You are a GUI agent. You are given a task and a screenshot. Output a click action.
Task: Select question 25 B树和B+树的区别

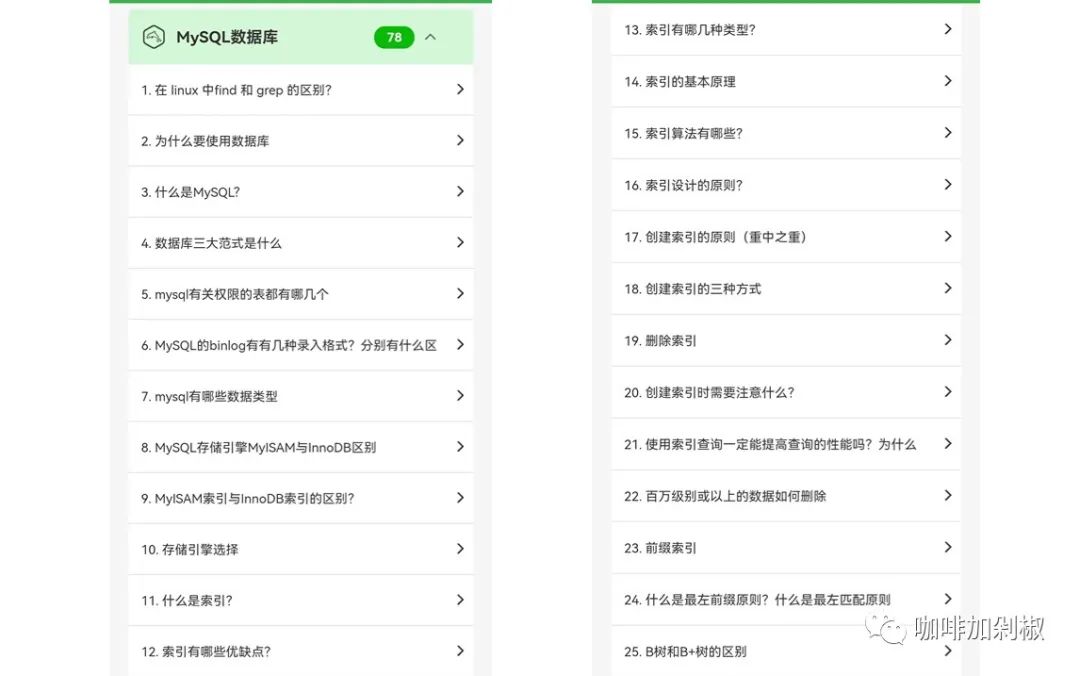coord(786,651)
